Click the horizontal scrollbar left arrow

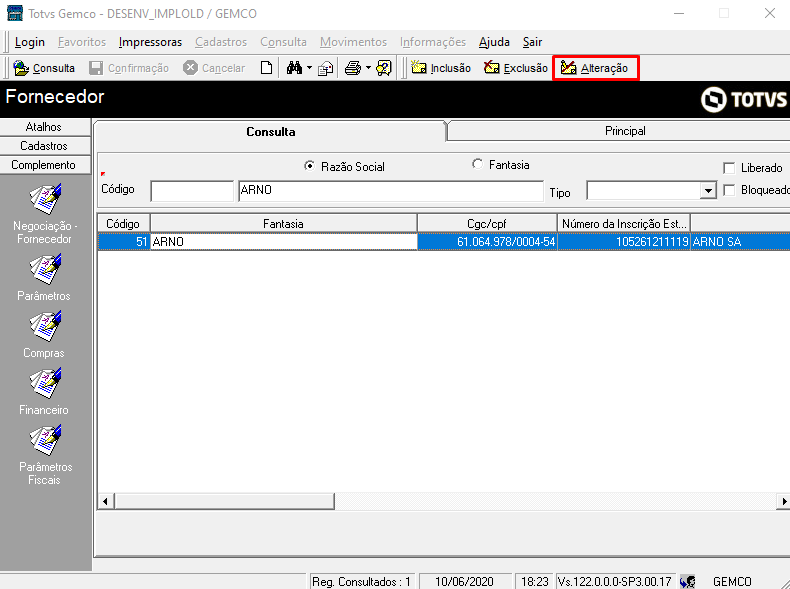pyautogui.click(x=105, y=501)
